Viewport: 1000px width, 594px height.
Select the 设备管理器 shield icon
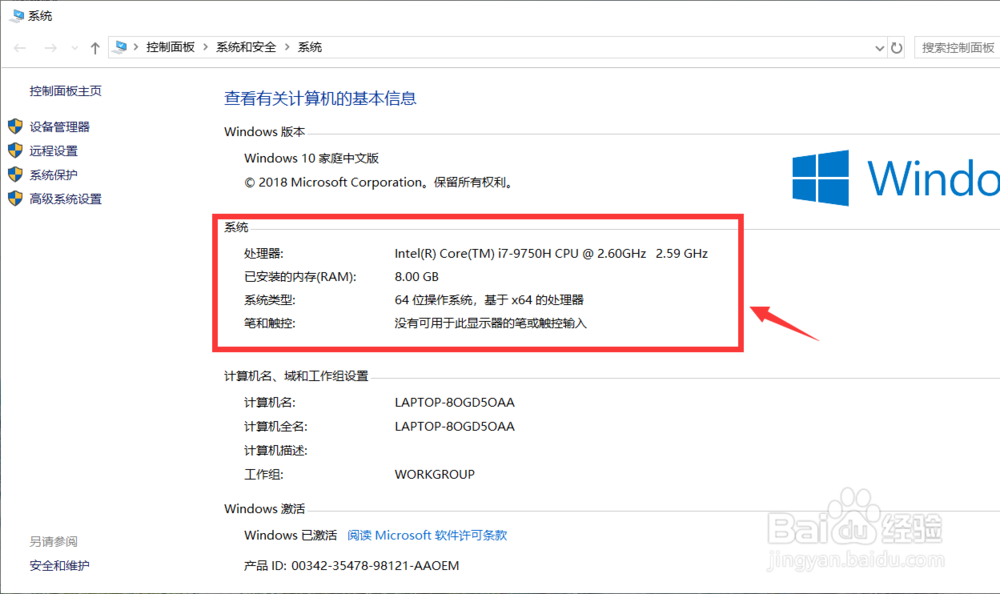tap(14, 127)
